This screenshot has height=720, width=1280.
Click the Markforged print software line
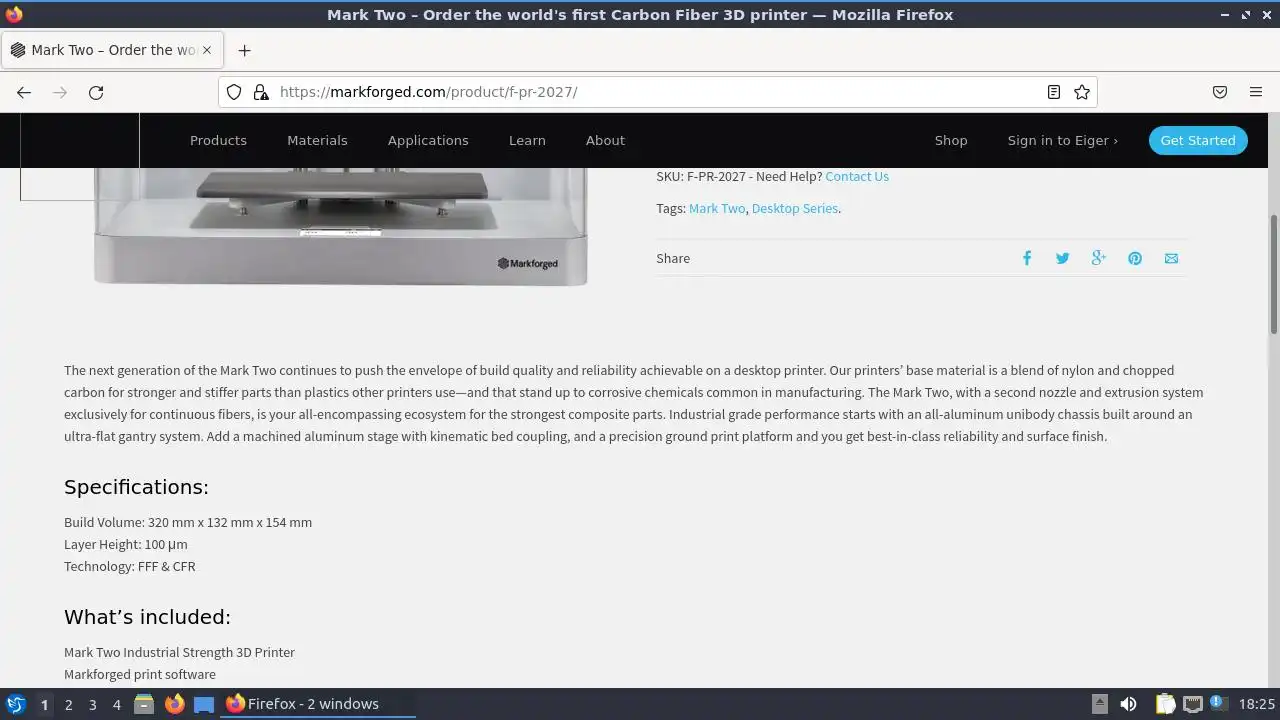pos(140,674)
